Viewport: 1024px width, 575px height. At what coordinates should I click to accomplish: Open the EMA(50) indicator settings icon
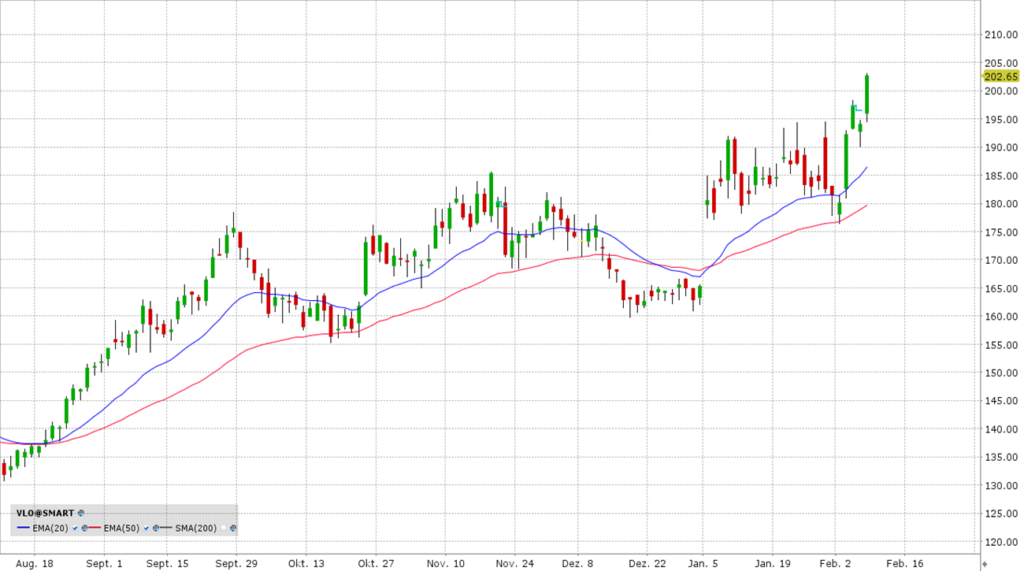[x=156, y=528]
